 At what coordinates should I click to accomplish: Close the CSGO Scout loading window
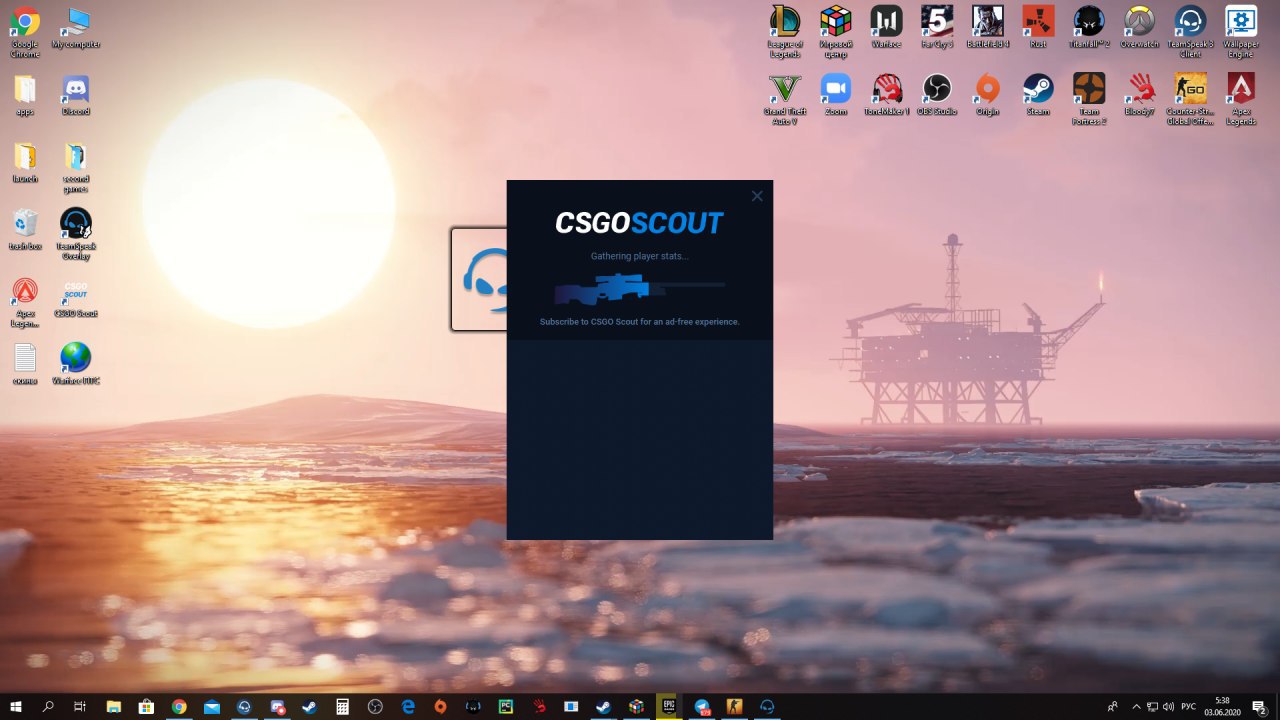pos(757,196)
